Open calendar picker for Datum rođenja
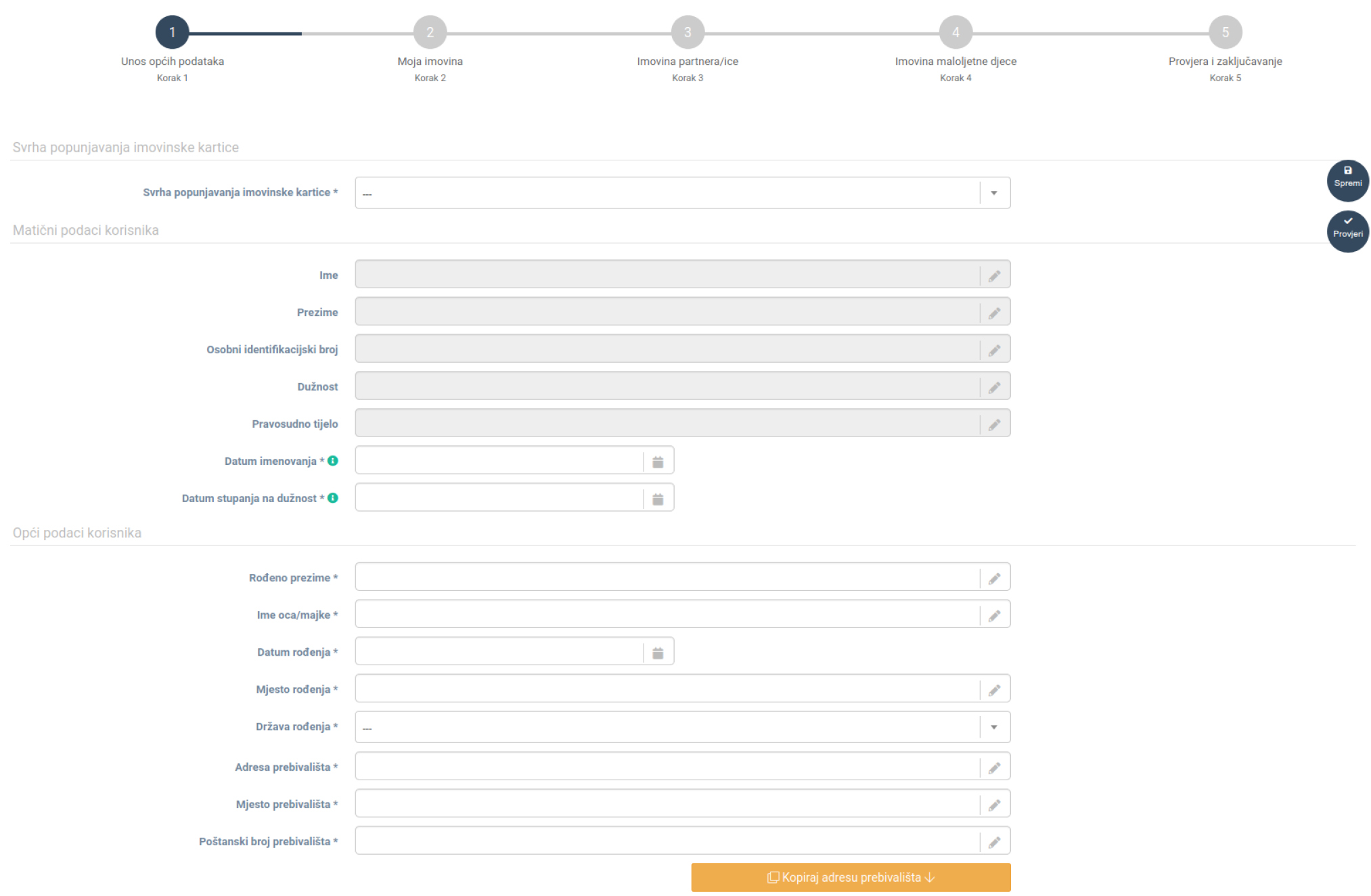This screenshot has width=1371, height=896. 657,652
